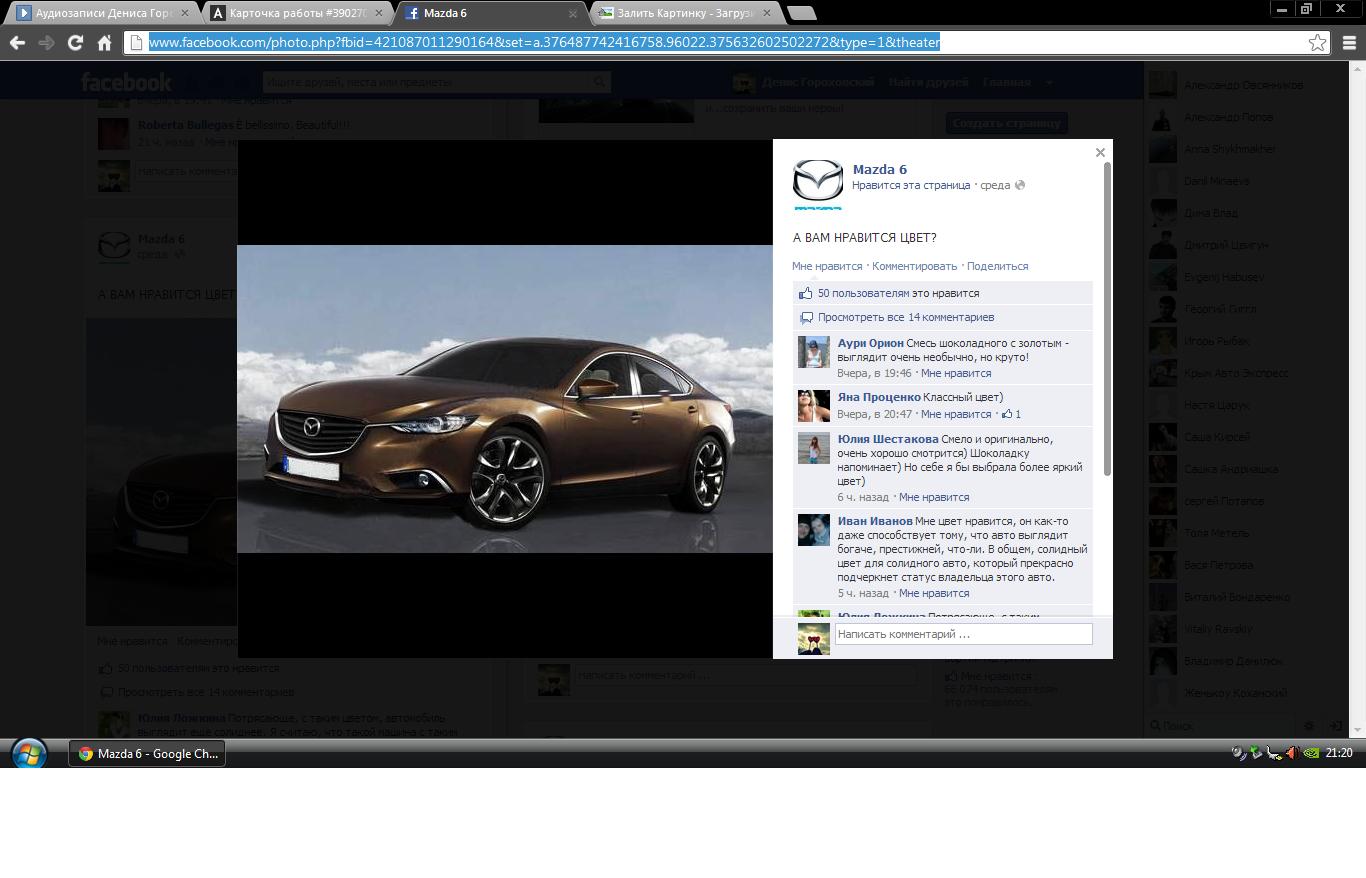Viewport: 1366px width, 878px height.
Task: Click the Windows Start orb
Action: (28, 753)
